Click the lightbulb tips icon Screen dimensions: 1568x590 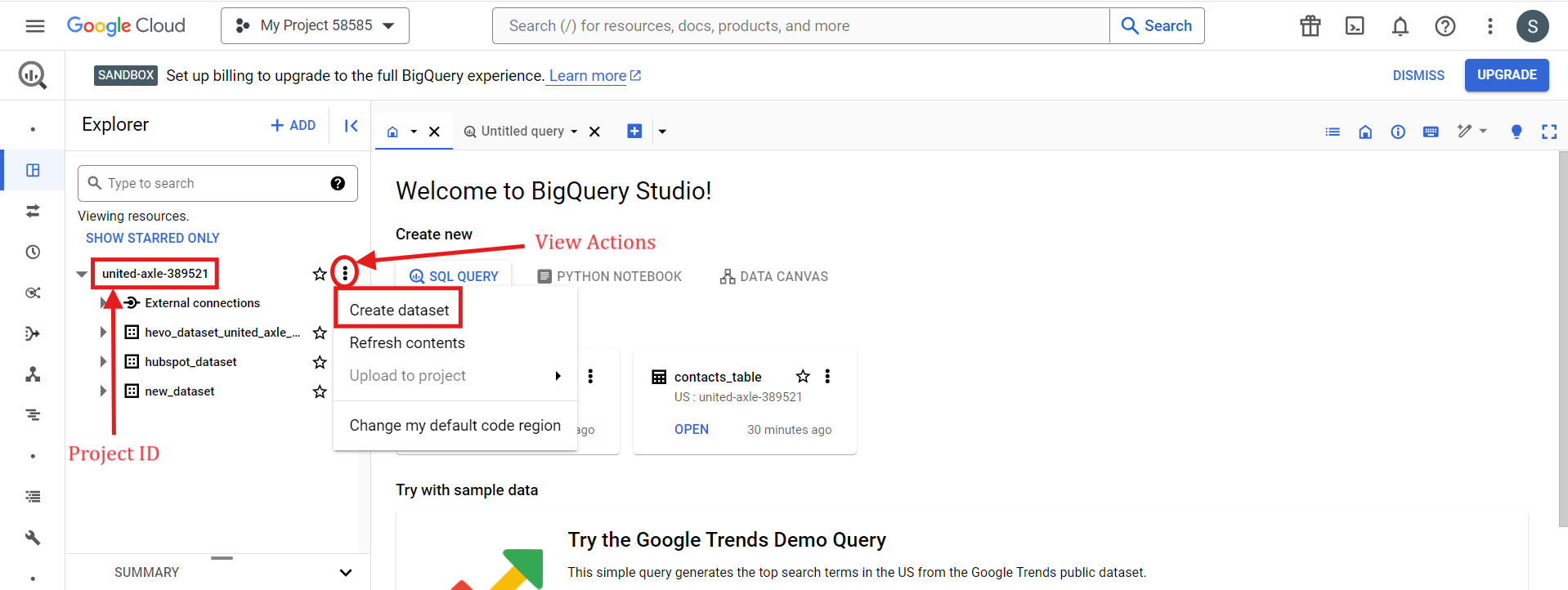pyautogui.click(x=1516, y=132)
